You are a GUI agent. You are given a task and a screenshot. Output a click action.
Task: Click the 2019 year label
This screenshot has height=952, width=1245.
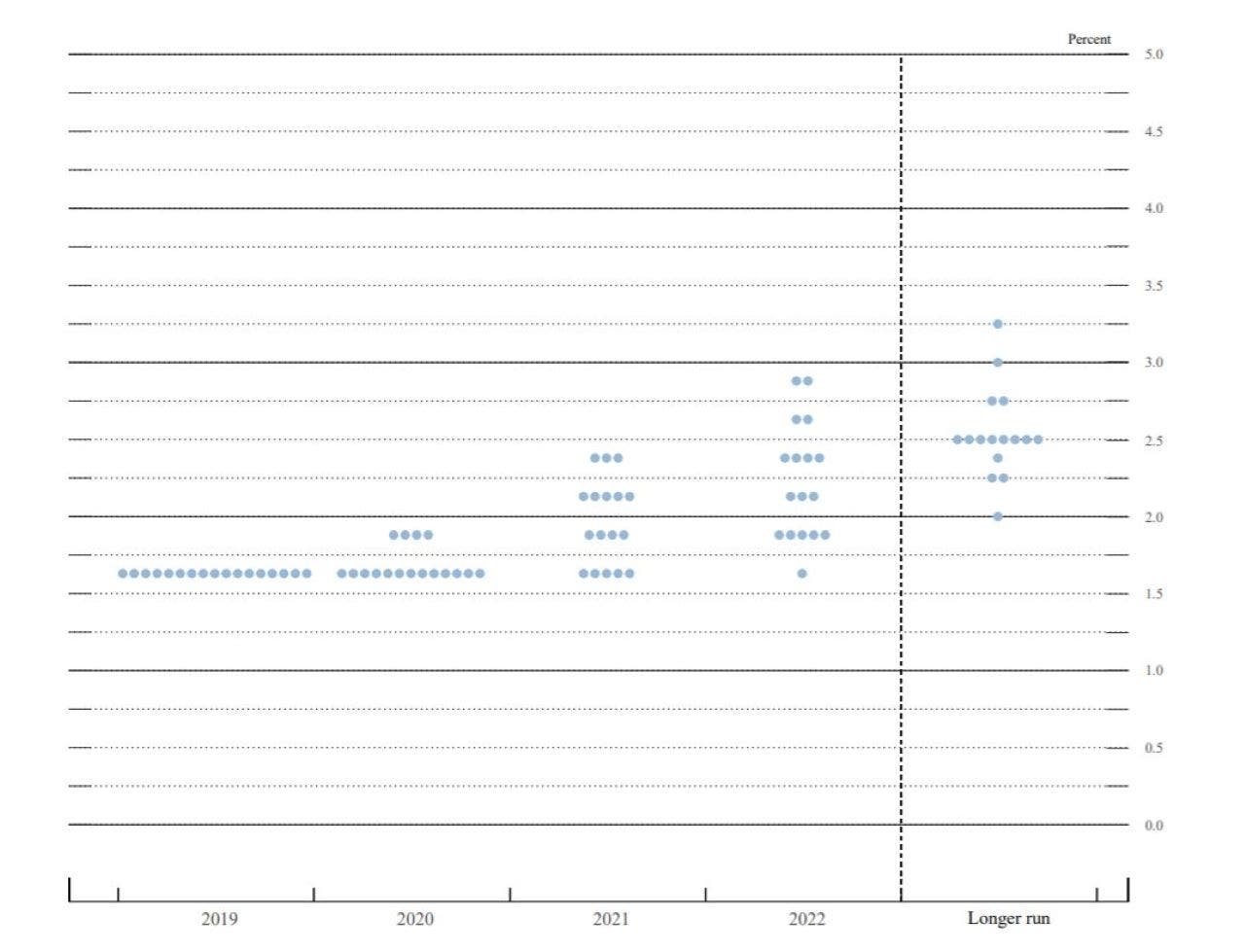tap(219, 919)
